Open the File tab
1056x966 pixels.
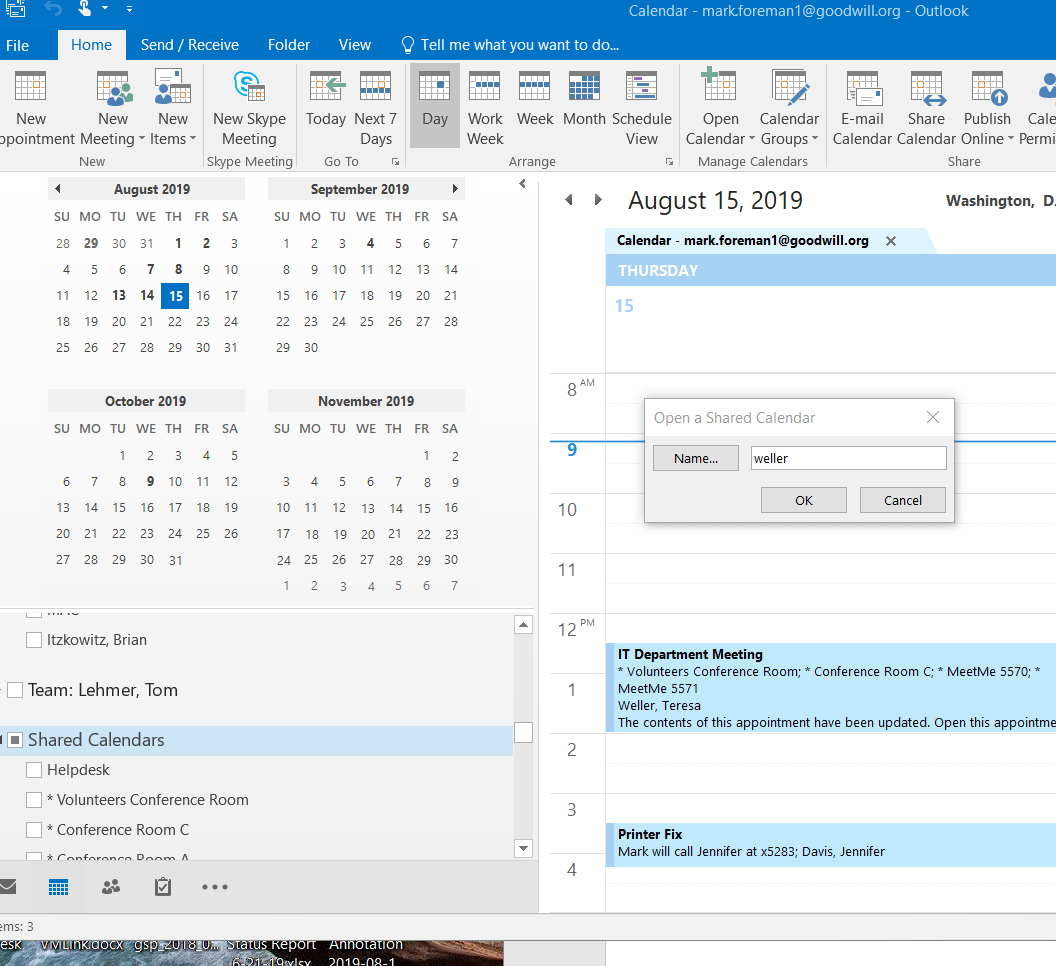[x=18, y=45]
